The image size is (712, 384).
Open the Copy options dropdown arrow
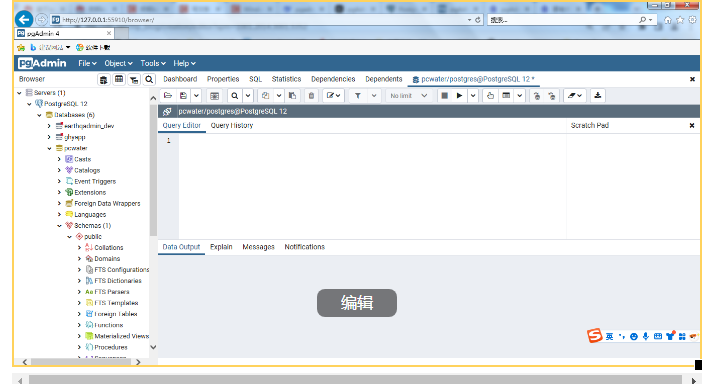point(279,96)
